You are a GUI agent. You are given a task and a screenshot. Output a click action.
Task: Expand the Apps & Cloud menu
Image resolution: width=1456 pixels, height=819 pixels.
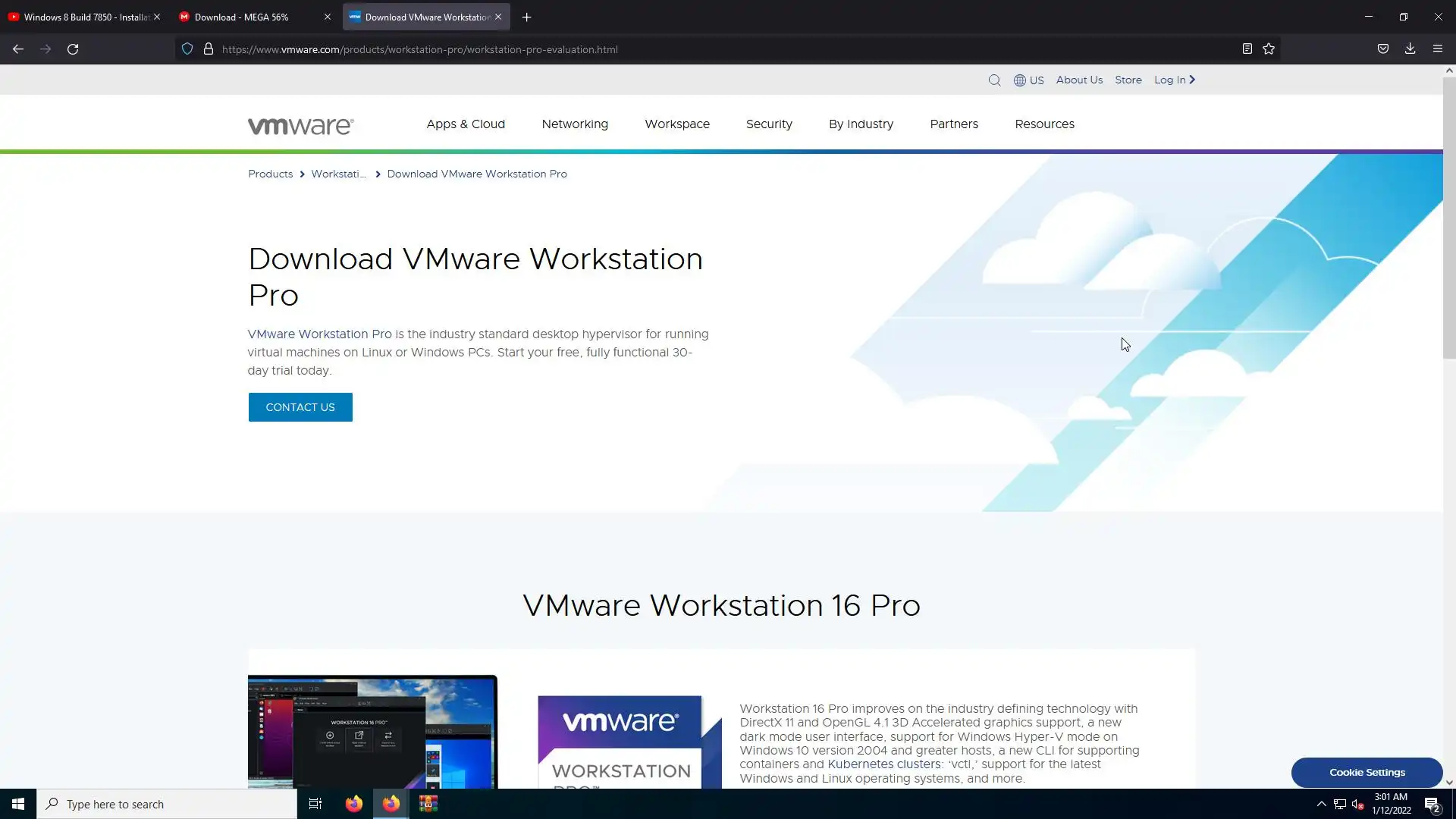[466, 124]
